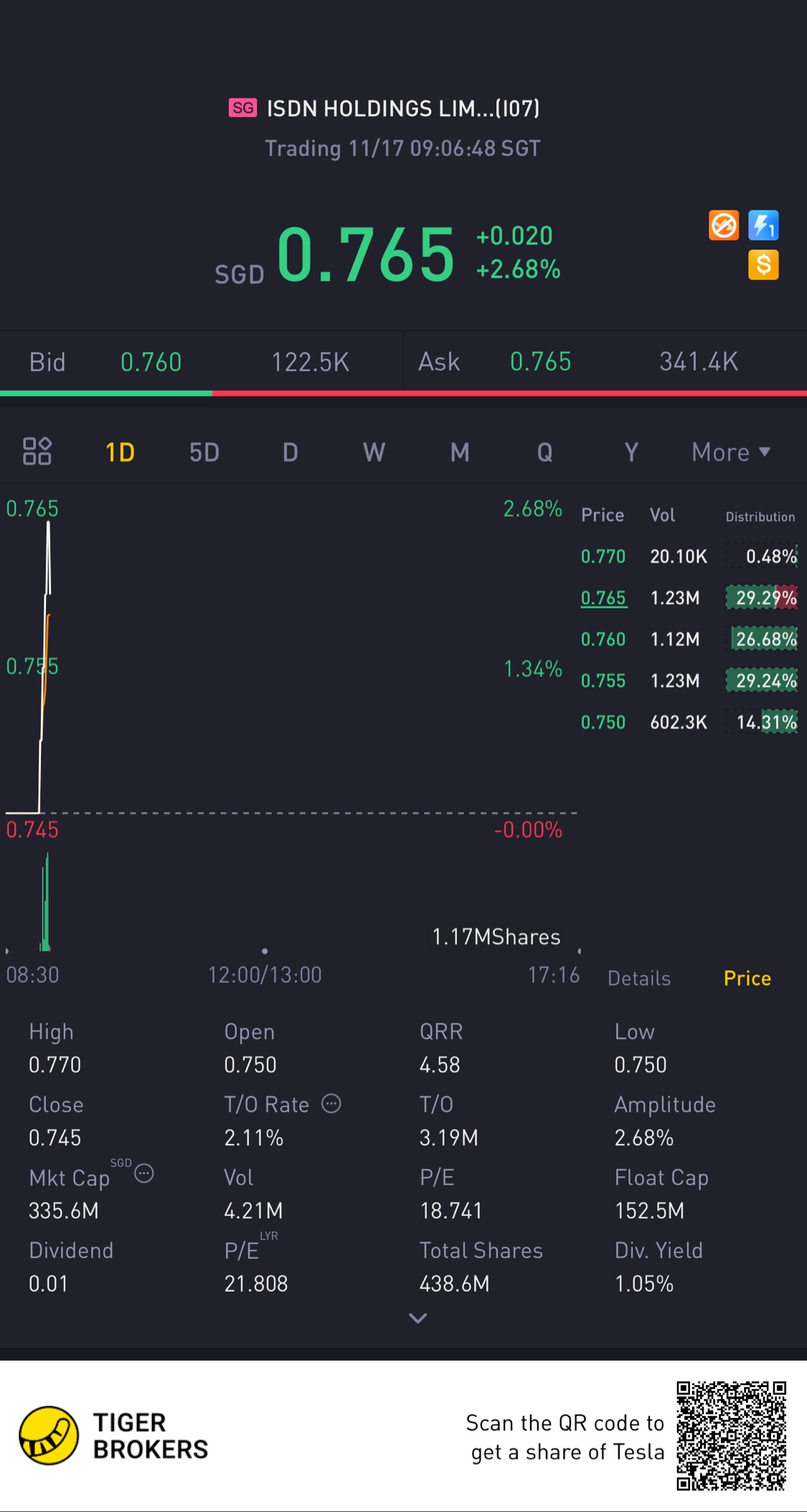807x1512 pixels.
Task: Open the chart layout grid icon
Action: [37, 451]
